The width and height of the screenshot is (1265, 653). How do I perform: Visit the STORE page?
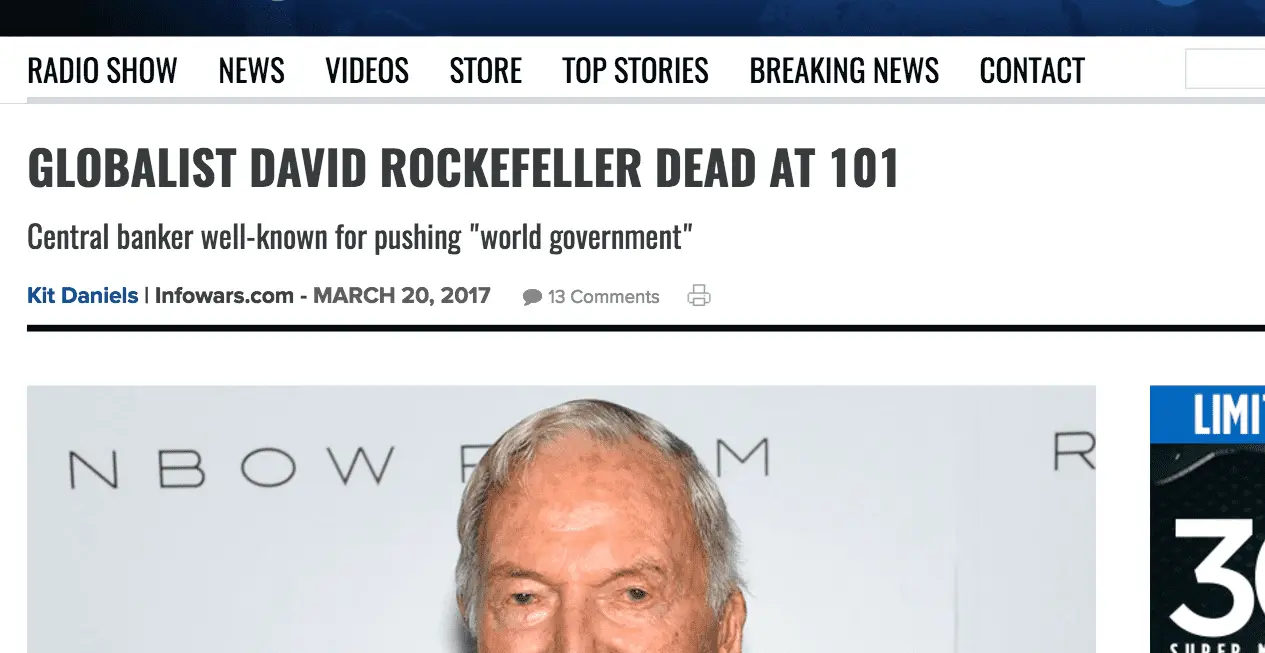coord(486,71)
